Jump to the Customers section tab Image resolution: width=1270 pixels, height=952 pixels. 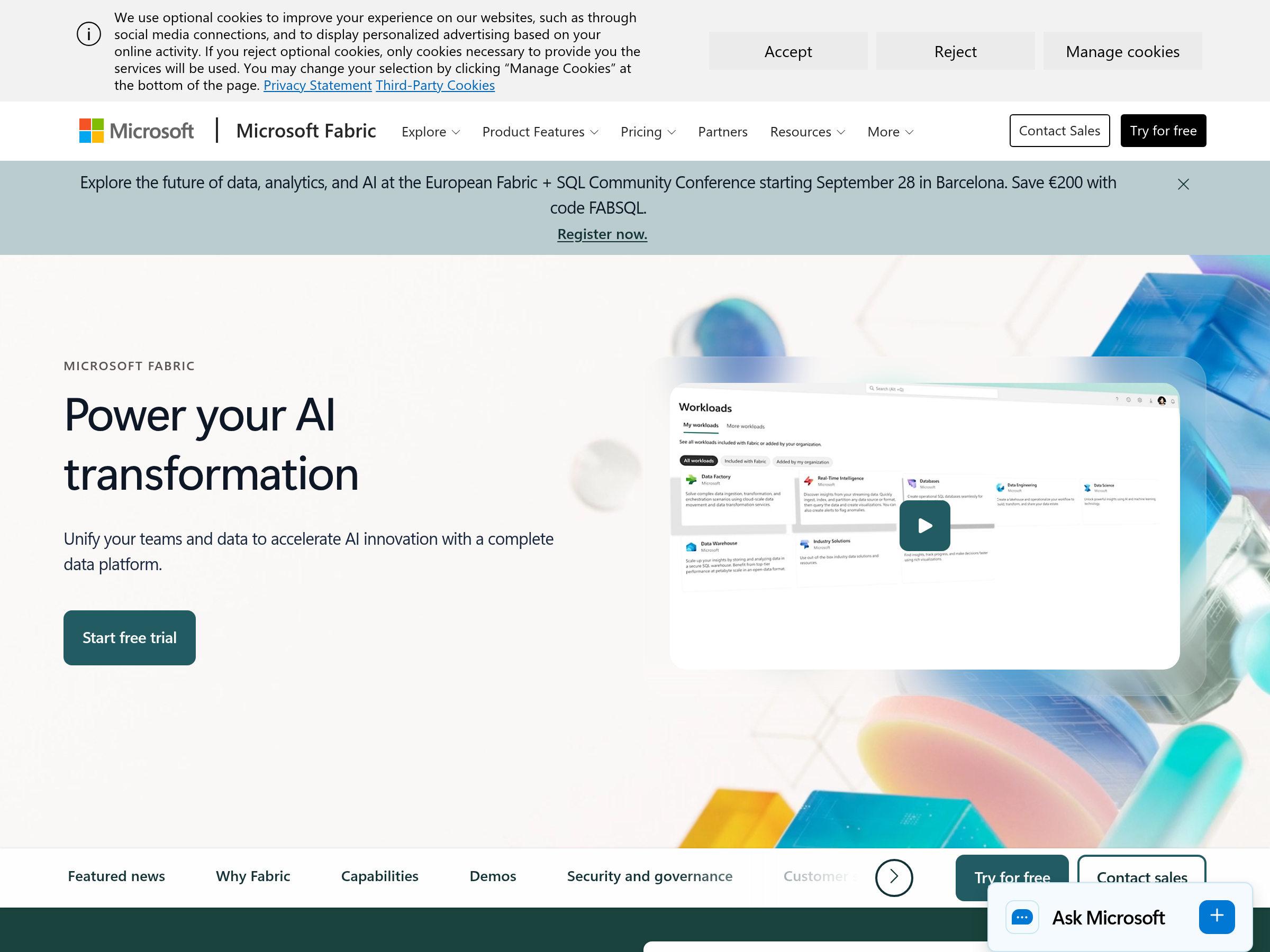pyautogui.click(x=820, y=876)
